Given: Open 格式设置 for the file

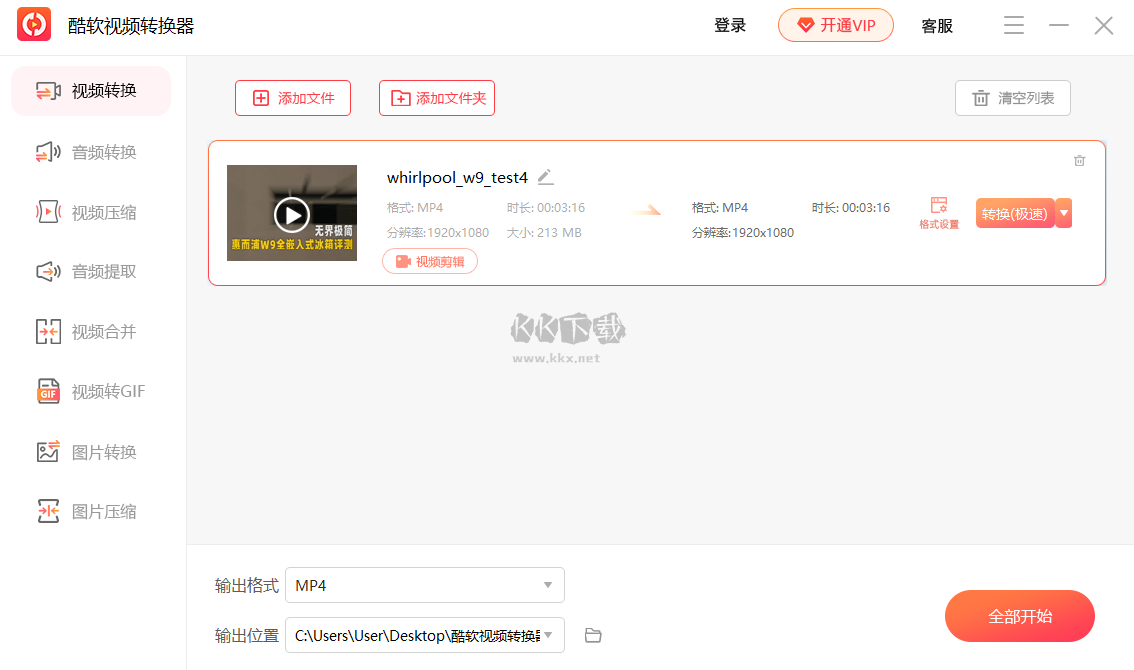Looking at the screenshot, I should (939, 213).
